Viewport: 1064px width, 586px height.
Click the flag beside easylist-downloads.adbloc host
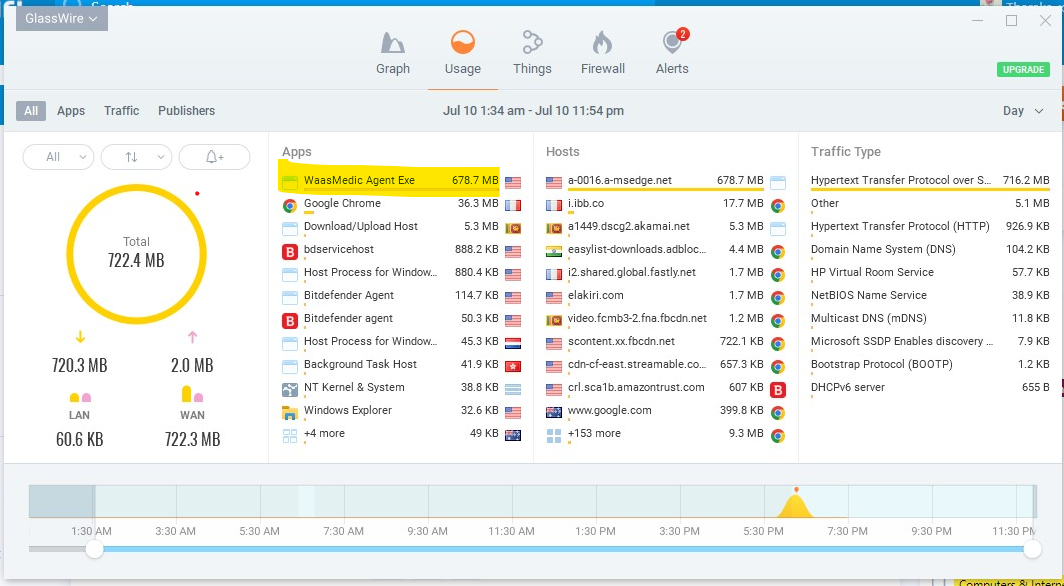(x=554, y=251)
